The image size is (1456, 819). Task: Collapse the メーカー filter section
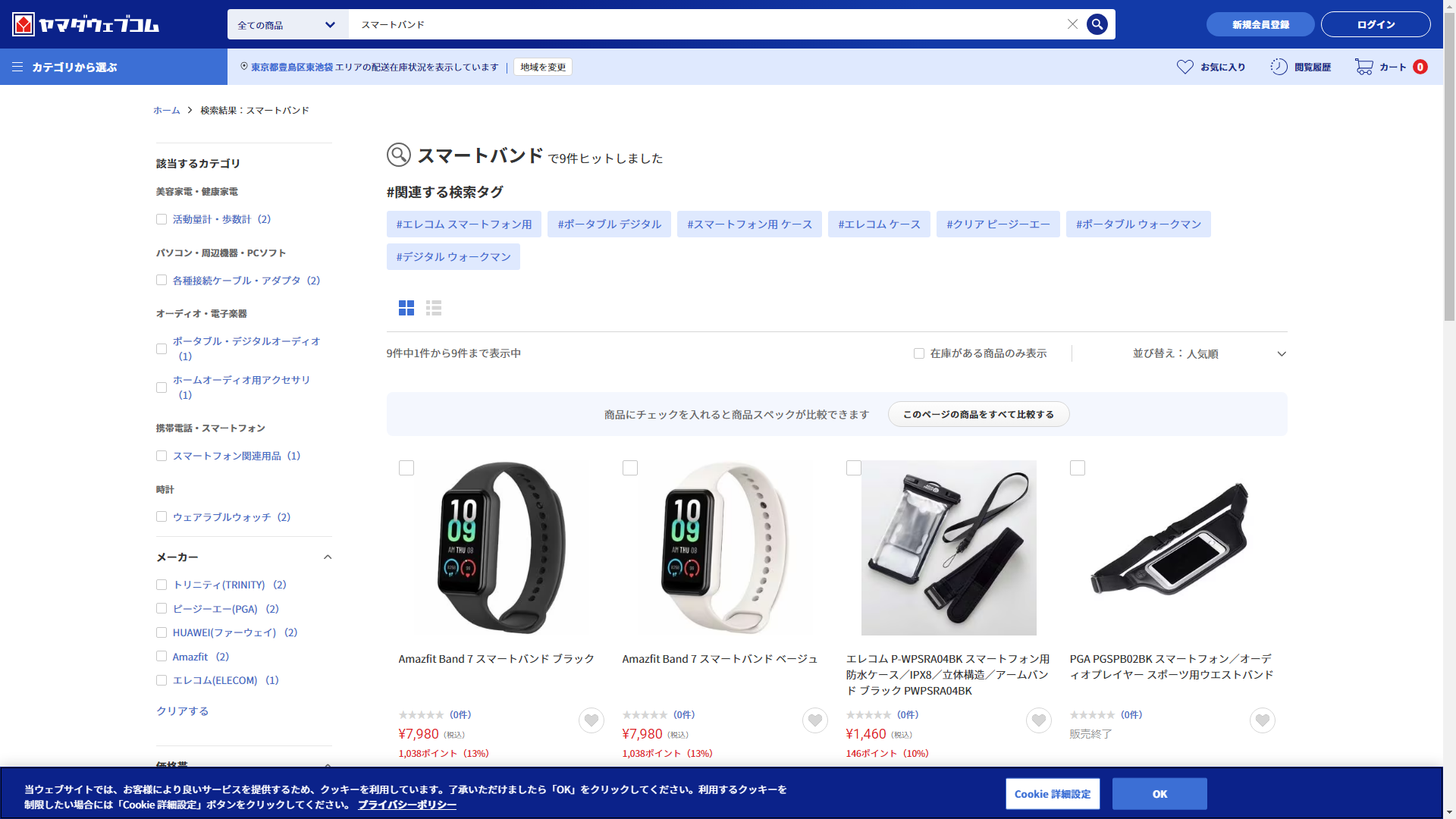[328, 557]
